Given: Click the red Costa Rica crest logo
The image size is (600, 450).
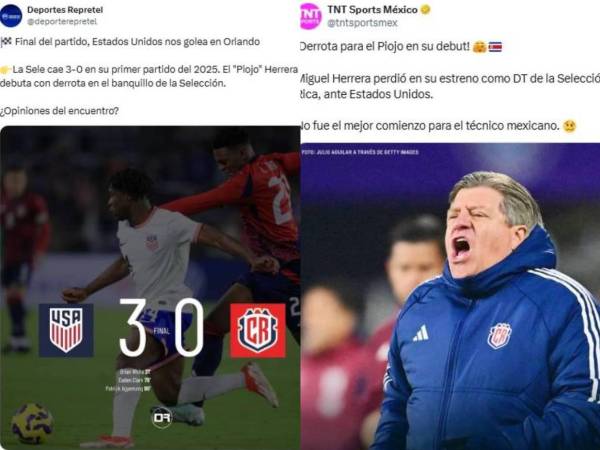Looking at the screenshot, I should click(x=258, y=331).
